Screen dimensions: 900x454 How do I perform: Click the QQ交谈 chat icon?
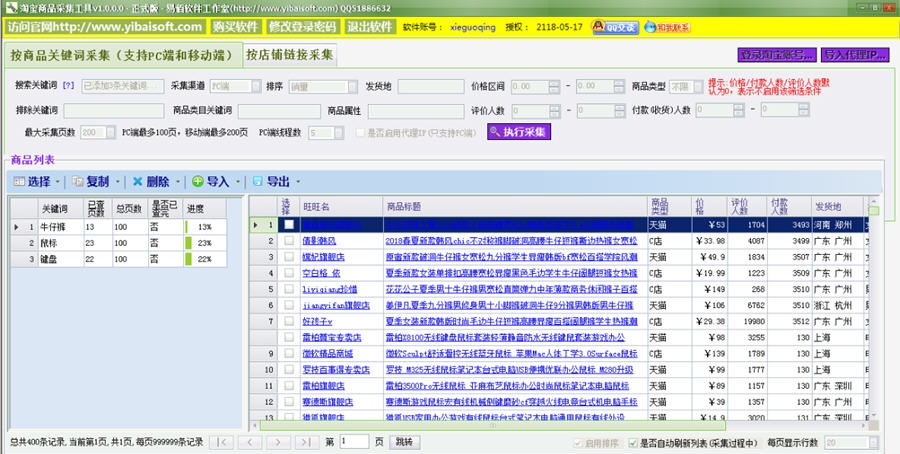coord(615,27)
